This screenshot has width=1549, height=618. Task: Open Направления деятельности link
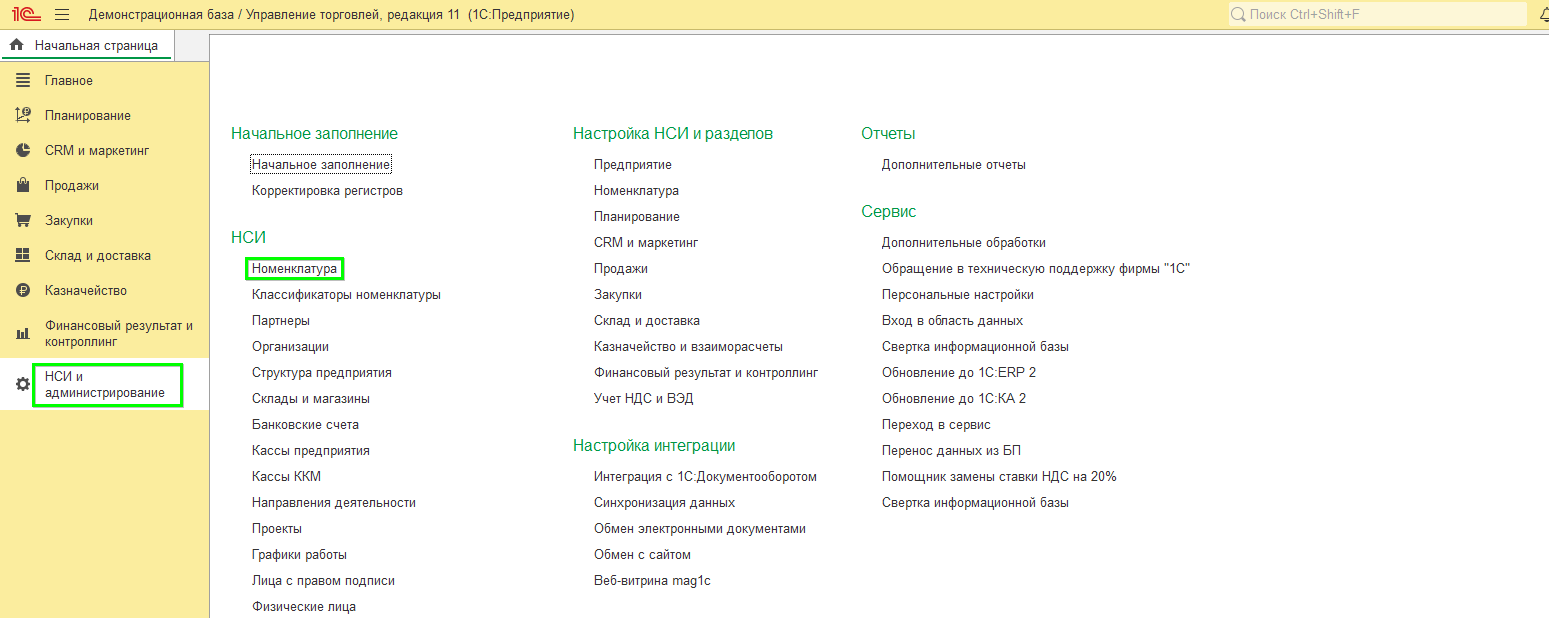[x=334, y=502]
